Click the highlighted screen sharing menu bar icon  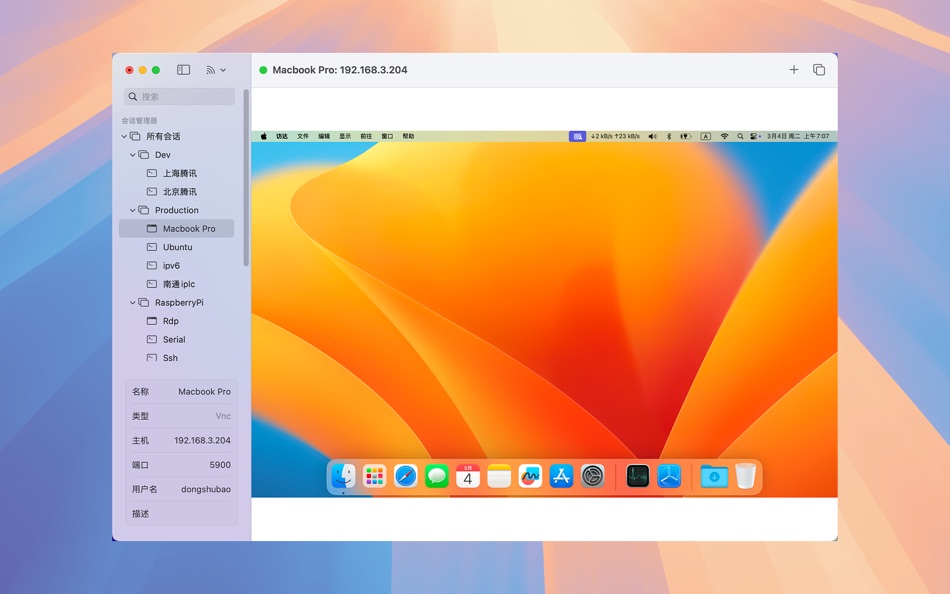577,136
